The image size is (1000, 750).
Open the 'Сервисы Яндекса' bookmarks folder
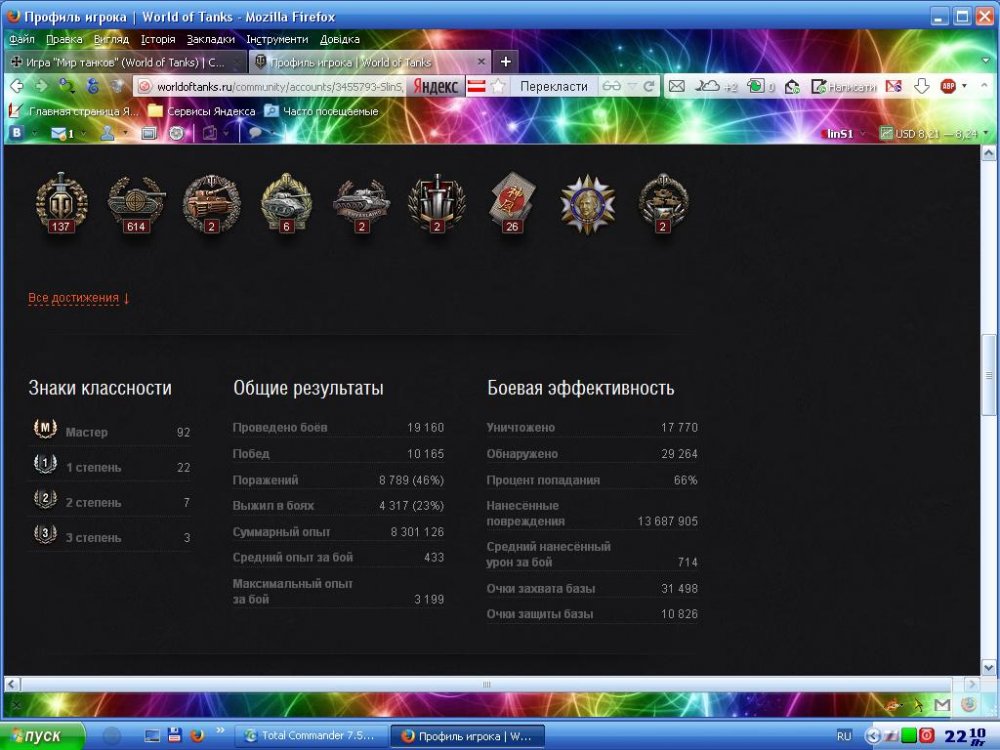click(x=202, y=111)
